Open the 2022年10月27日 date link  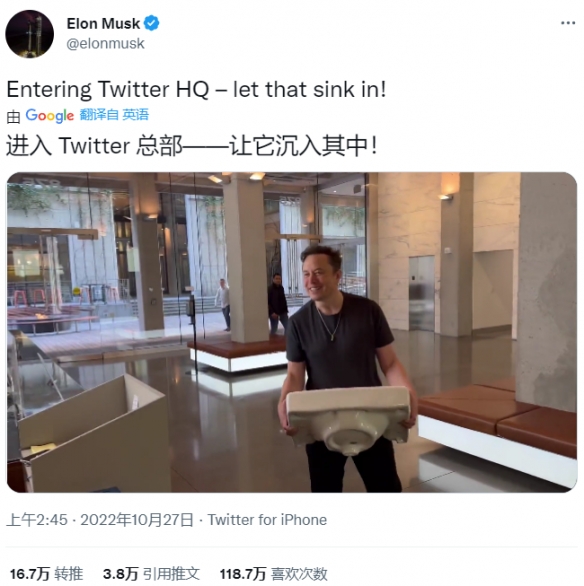(137, 520)
